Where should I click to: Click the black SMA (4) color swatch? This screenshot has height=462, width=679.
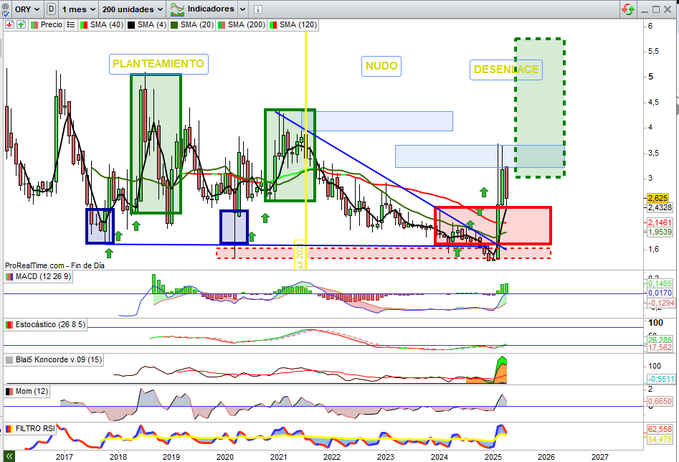click(x=131, y=25)
